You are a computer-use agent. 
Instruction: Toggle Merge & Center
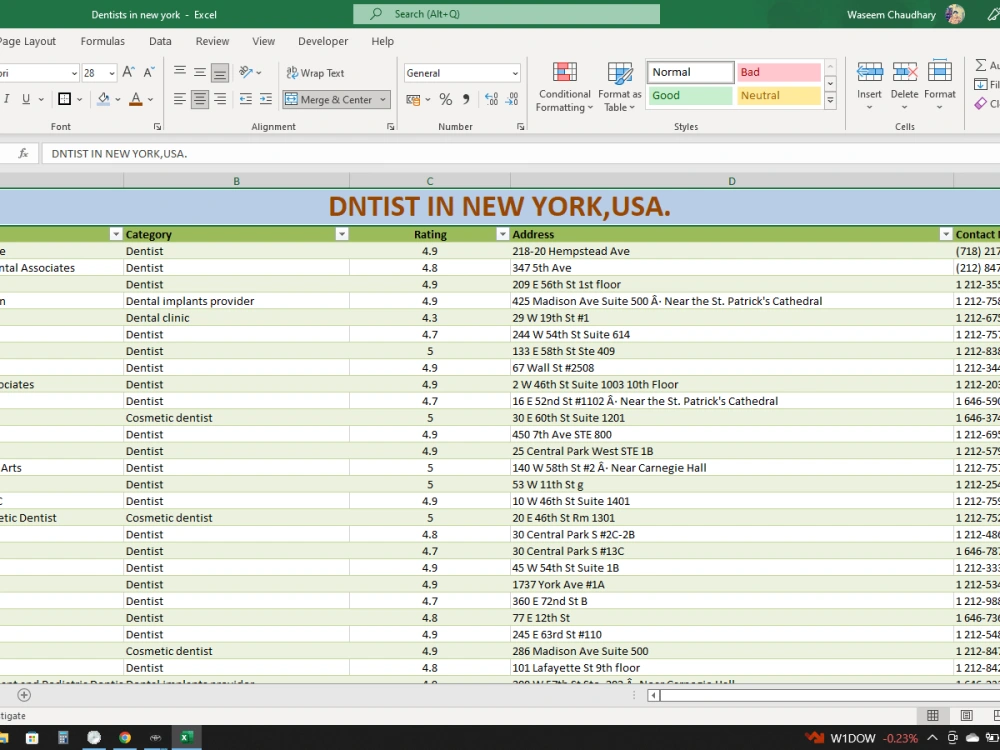[328, 99]
